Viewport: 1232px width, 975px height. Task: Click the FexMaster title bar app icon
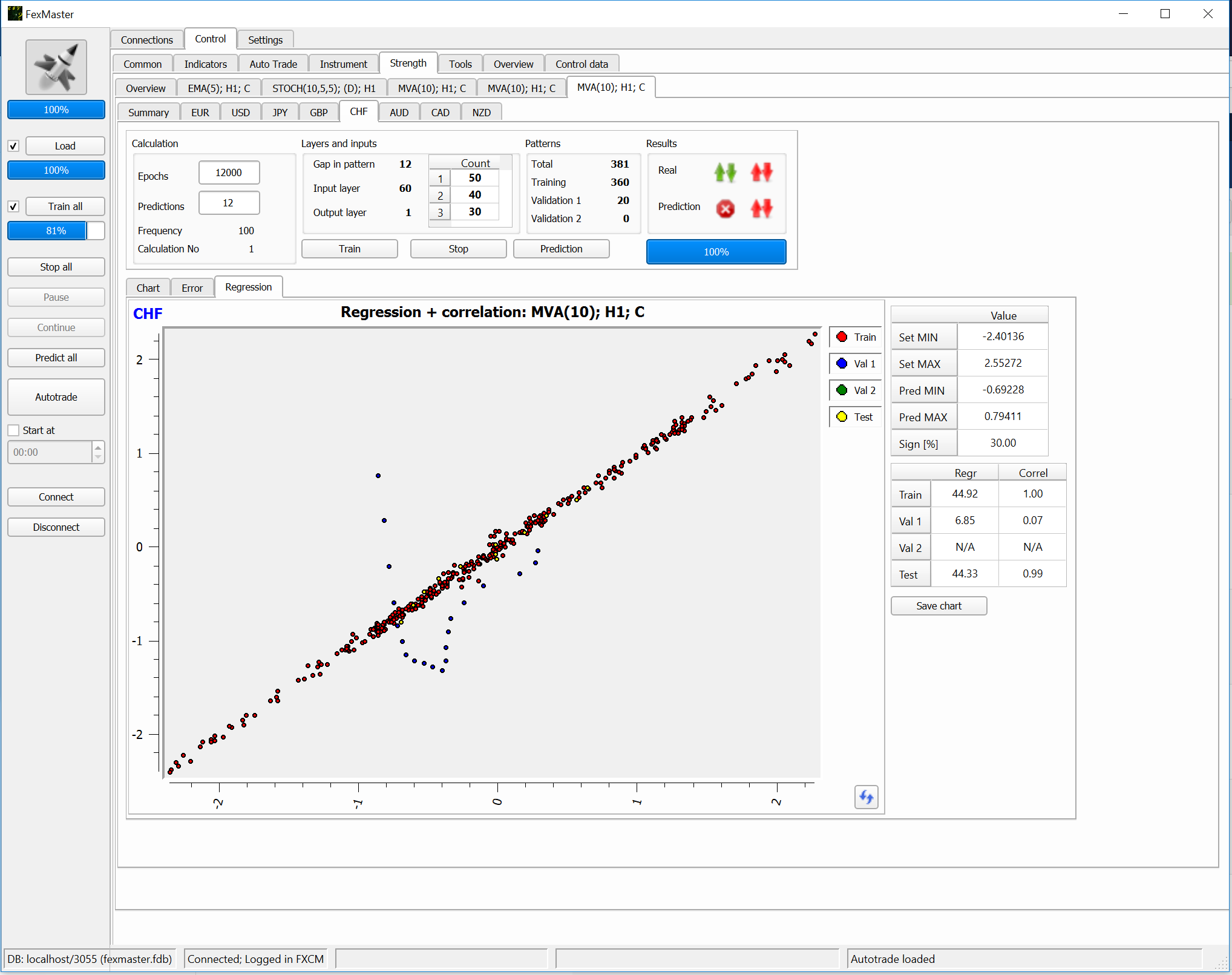click(15, 14)
